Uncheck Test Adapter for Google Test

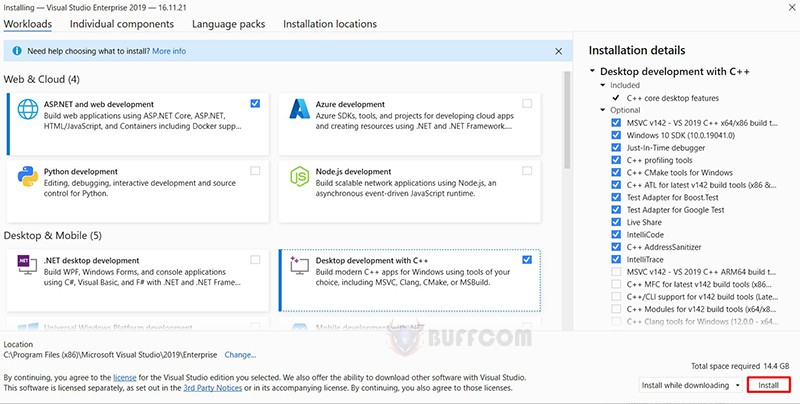(616, 210)
